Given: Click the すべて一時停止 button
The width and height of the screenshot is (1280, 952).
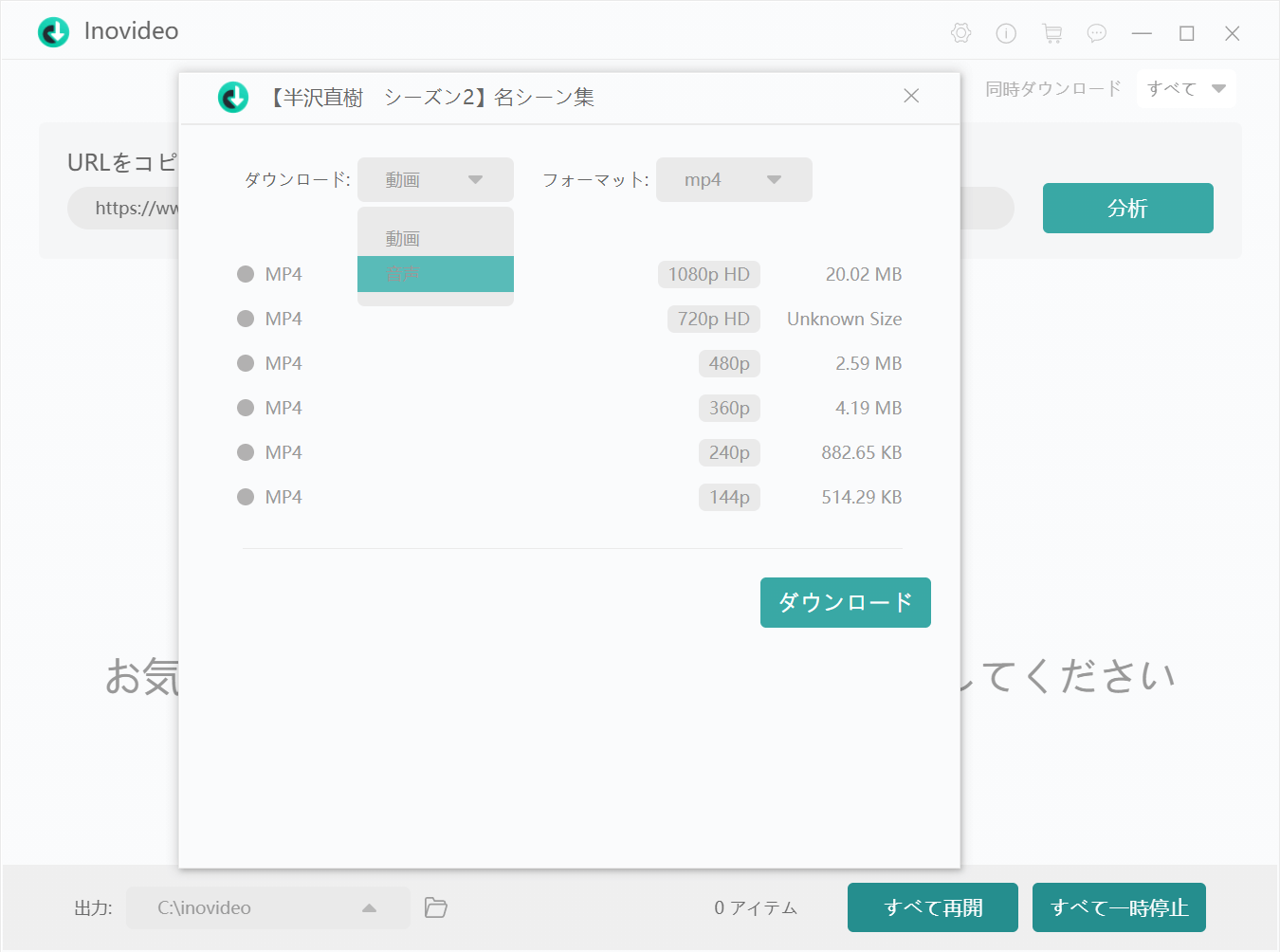Looking at the screenshot, I should pos(1119,907).
